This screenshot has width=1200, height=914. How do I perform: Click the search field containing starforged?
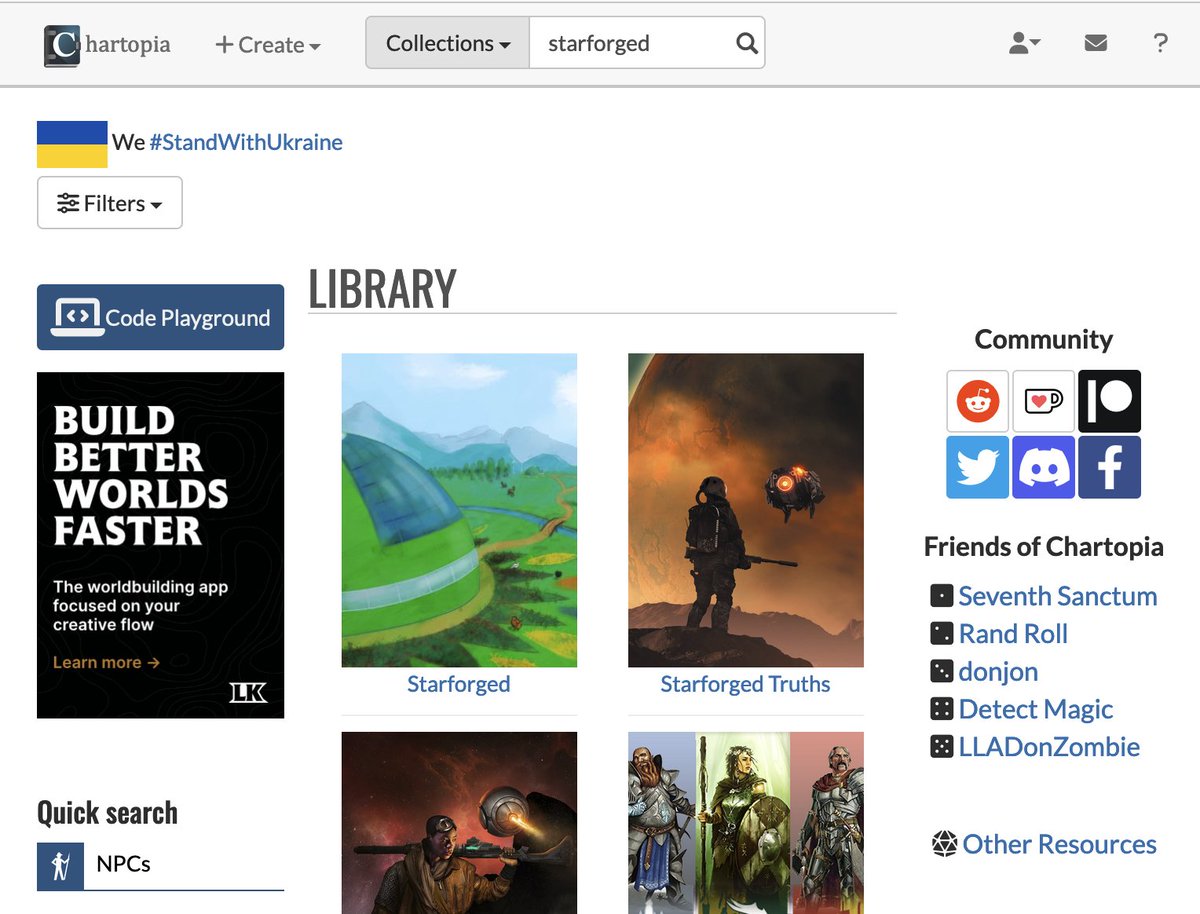630,43
